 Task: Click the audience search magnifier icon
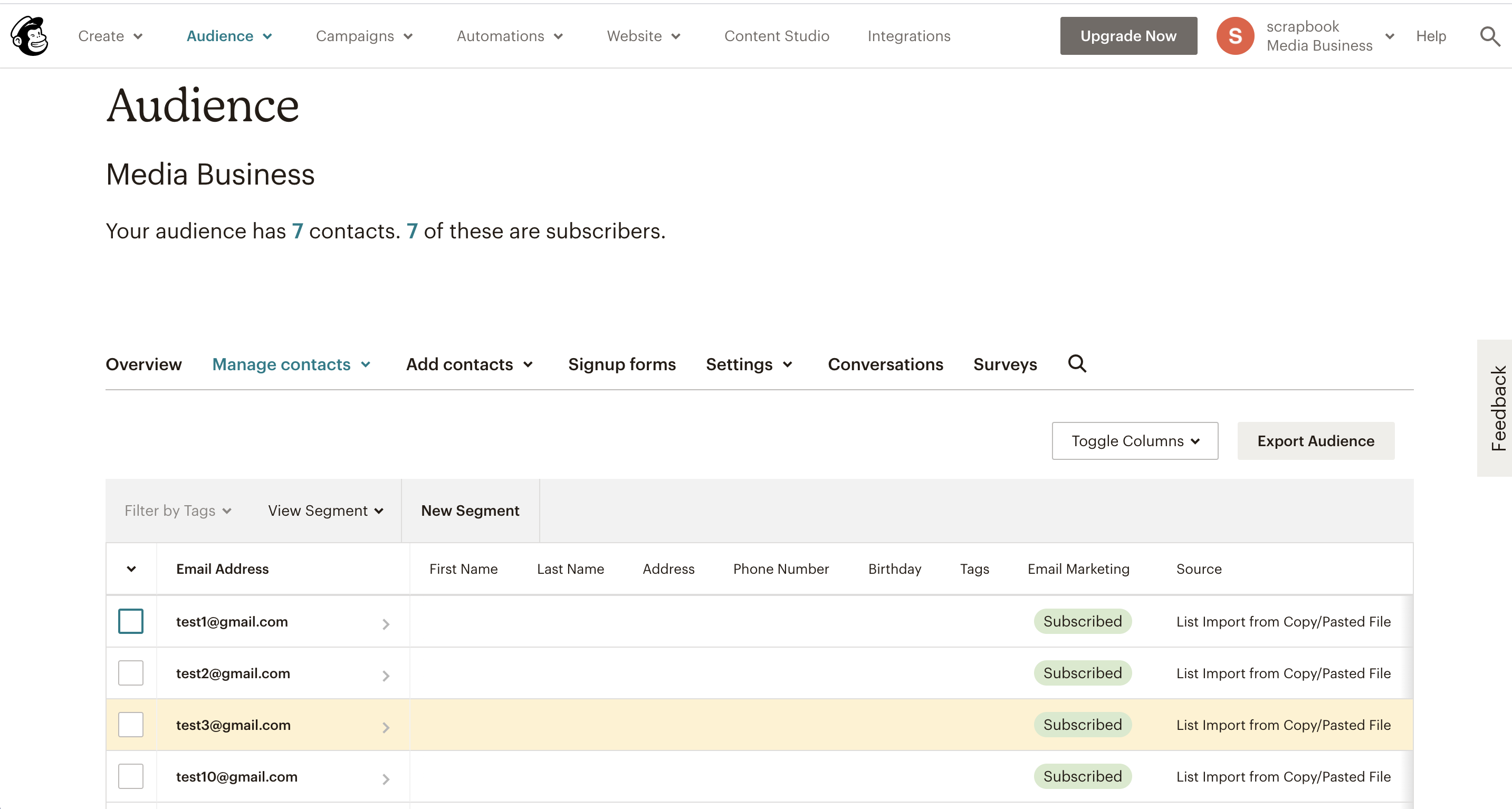[x=1076, y=364]
